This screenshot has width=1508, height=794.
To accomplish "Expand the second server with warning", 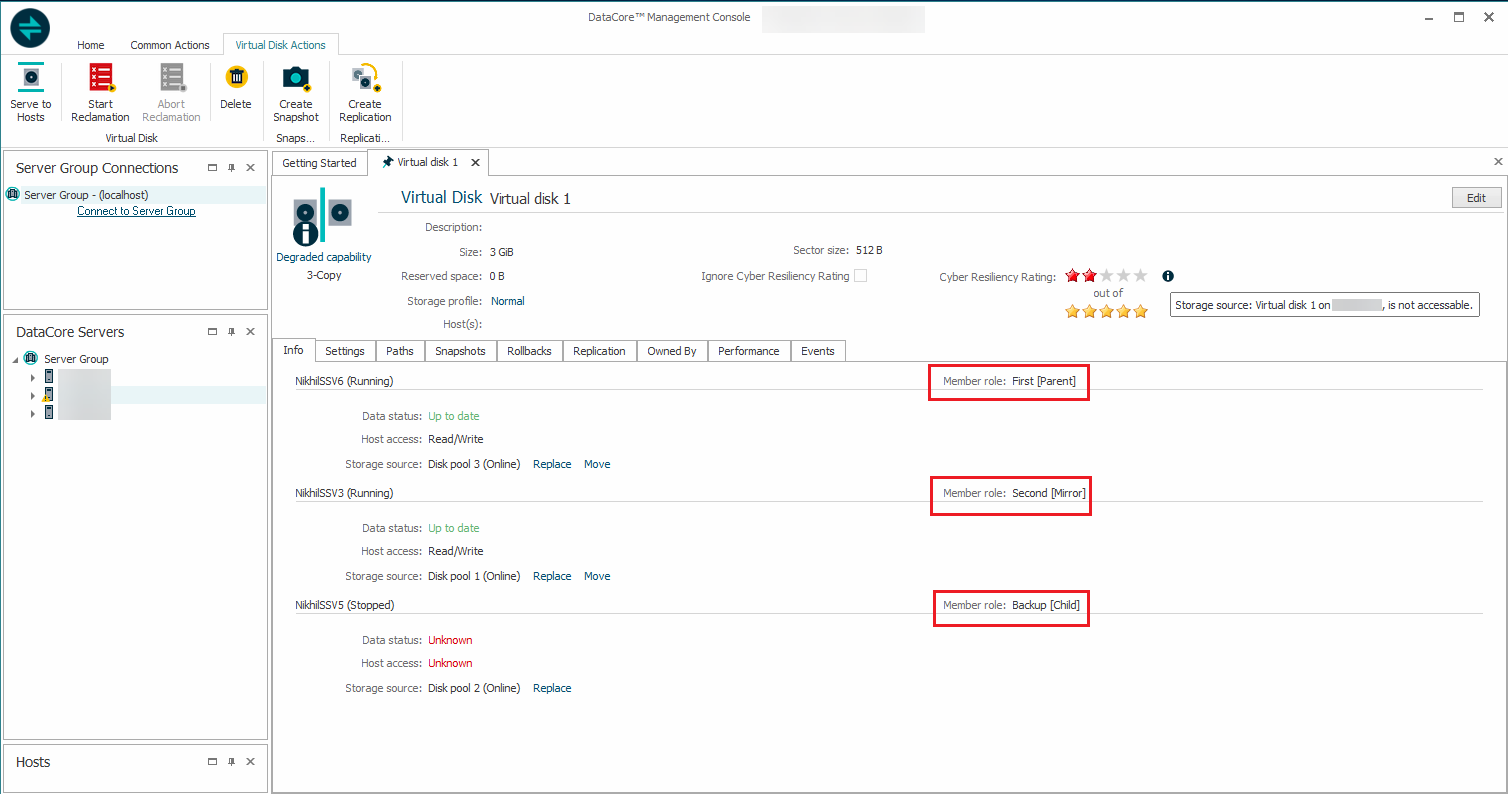I will [x=33, y=395].
